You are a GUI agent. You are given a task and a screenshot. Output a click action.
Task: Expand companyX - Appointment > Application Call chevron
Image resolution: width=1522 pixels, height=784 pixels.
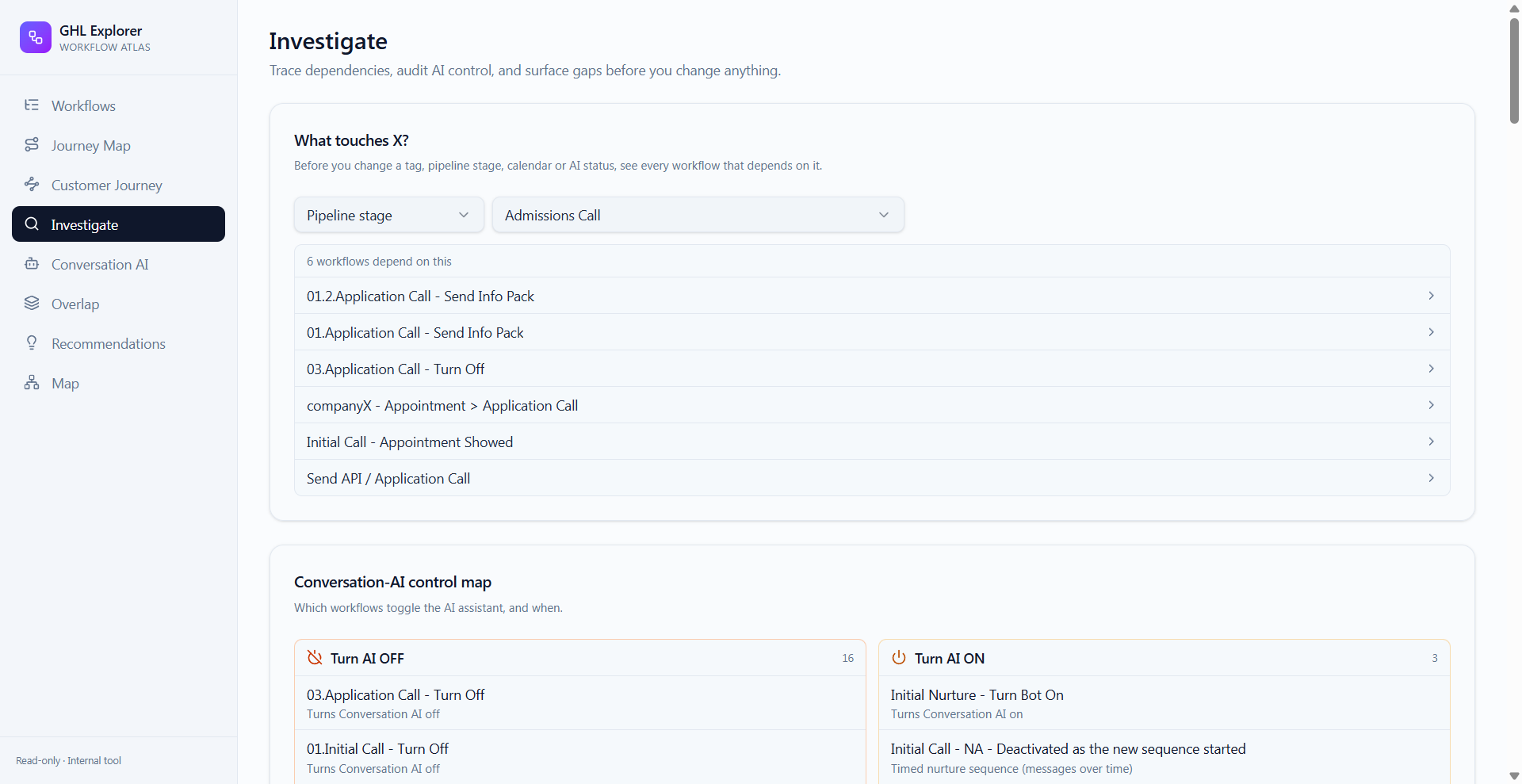[x=1431, y=405]
